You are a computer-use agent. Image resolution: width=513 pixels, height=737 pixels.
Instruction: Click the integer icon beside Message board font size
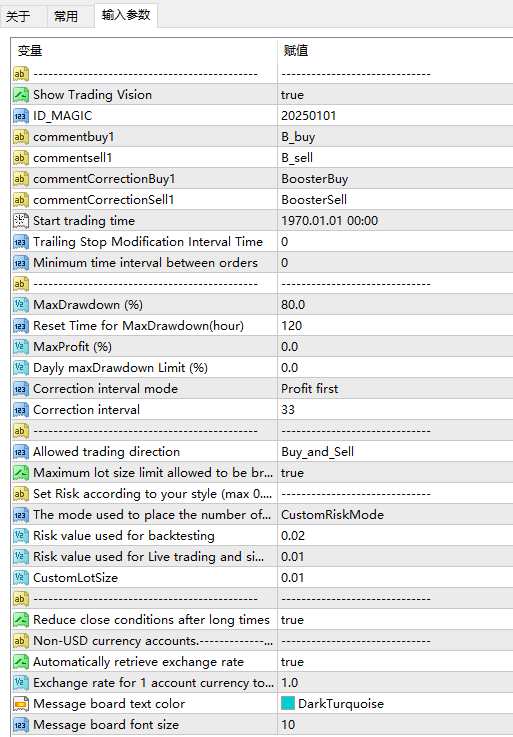point(21,725)
